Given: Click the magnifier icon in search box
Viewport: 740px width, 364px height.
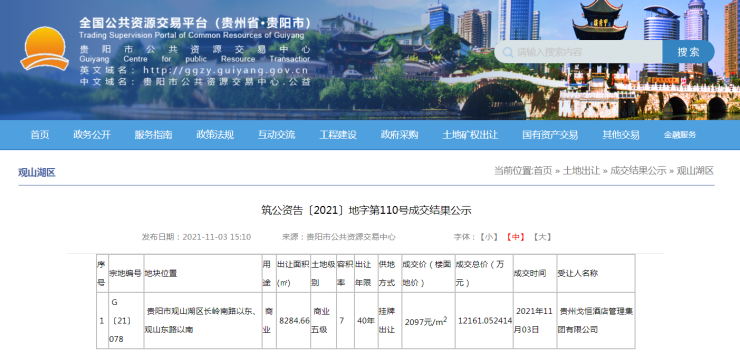Looking at the screenshot, I should [508, 52].
